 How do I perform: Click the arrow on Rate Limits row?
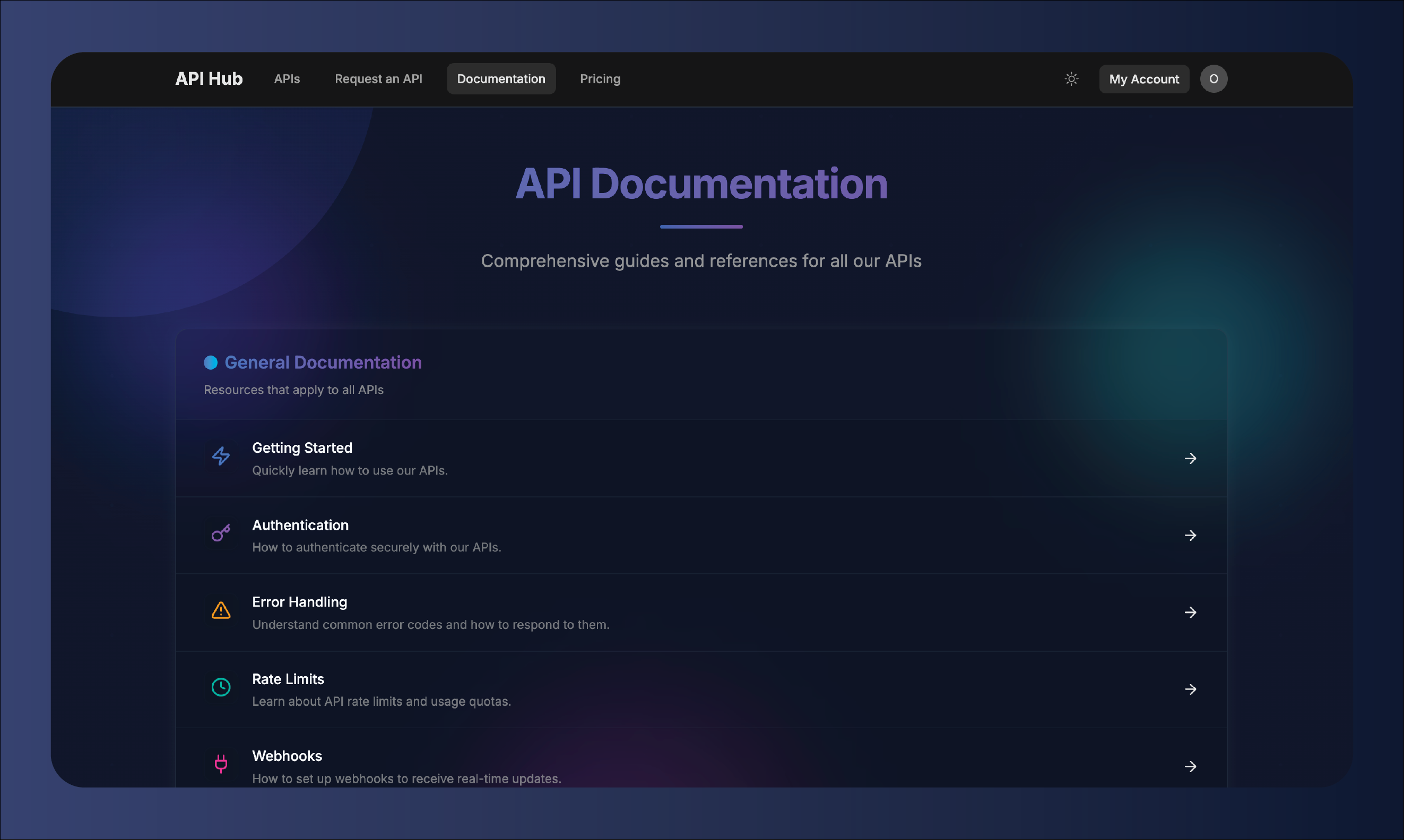pyautogui.click(x=1191, y=689)
